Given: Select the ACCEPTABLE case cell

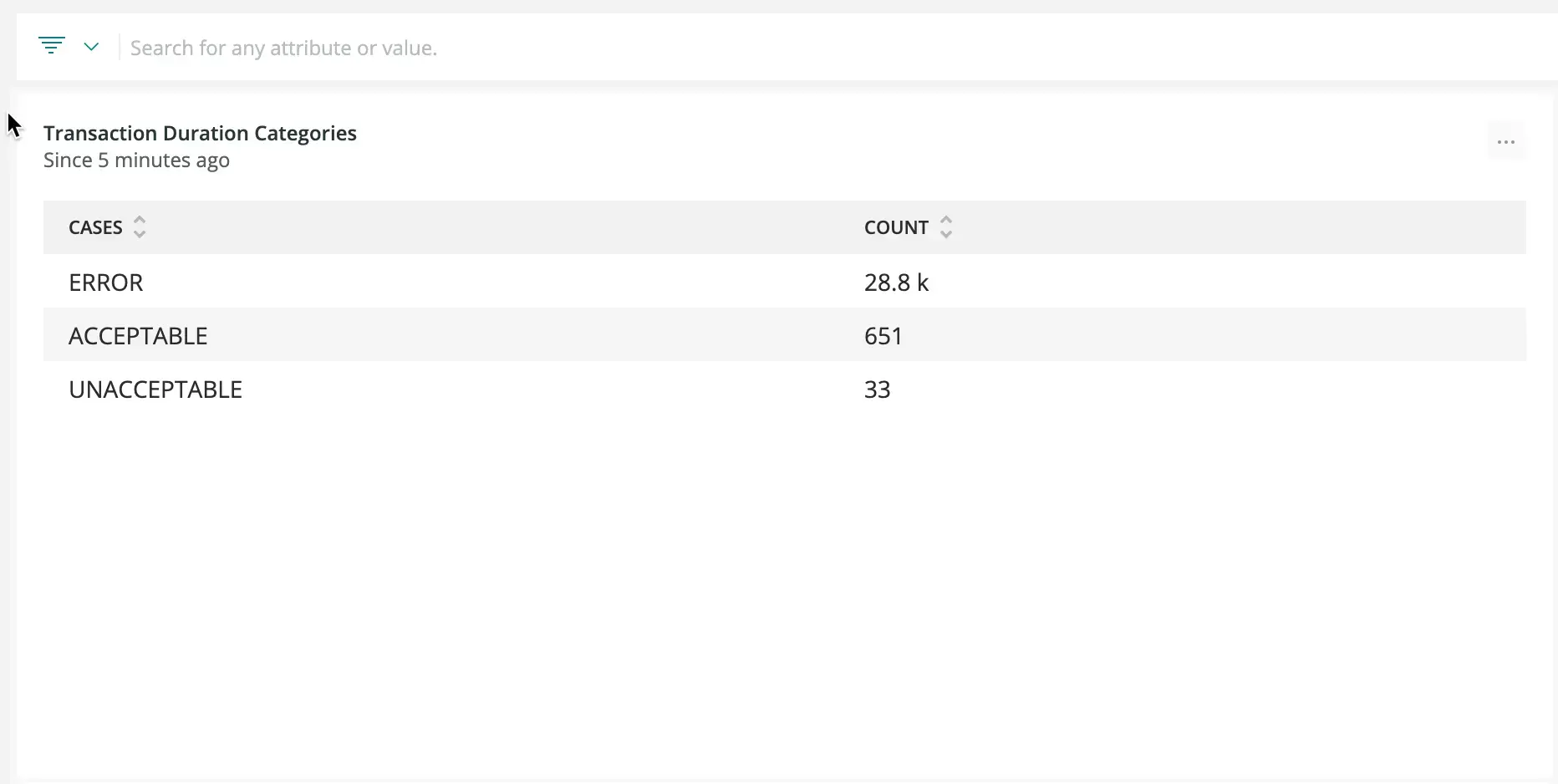Looking at the screenshot, I should click(x=138, y=336).
